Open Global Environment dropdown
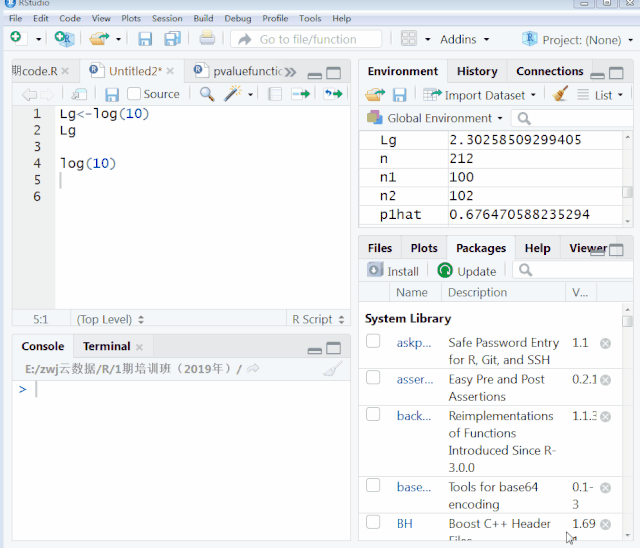Viewport: 640px width, 548px height. click(x=435, y=118)
